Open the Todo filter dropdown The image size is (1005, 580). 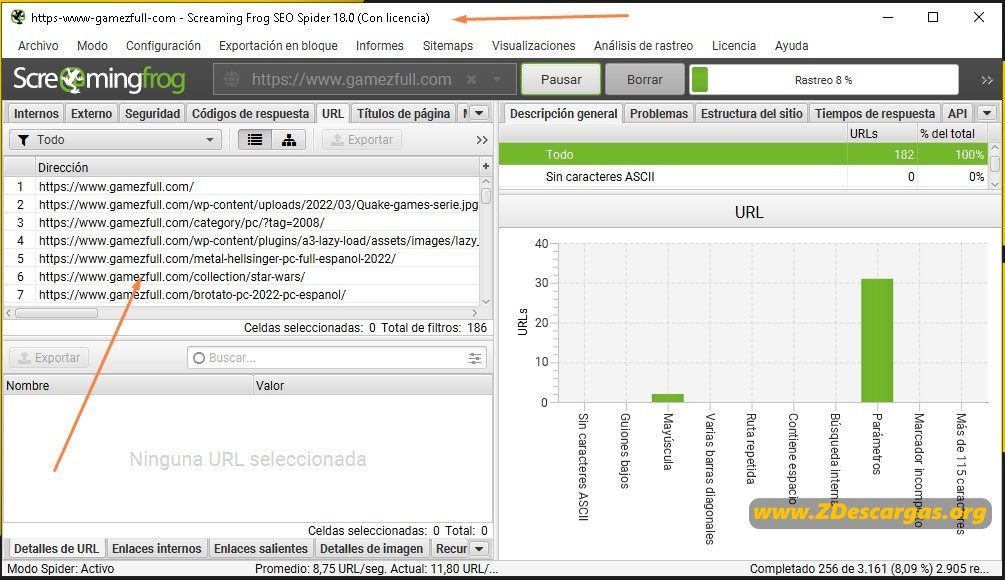tap(115, 140)
